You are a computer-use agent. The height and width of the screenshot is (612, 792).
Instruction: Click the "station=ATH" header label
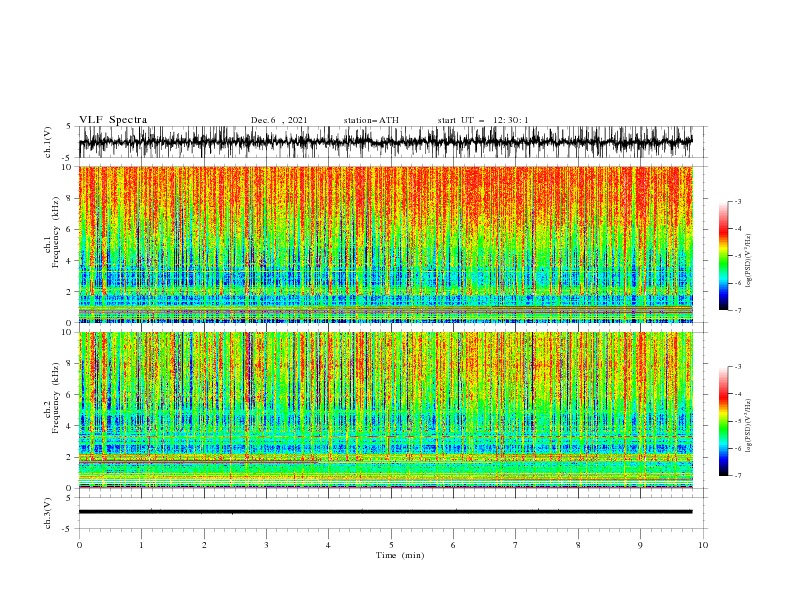pos(371,120)
